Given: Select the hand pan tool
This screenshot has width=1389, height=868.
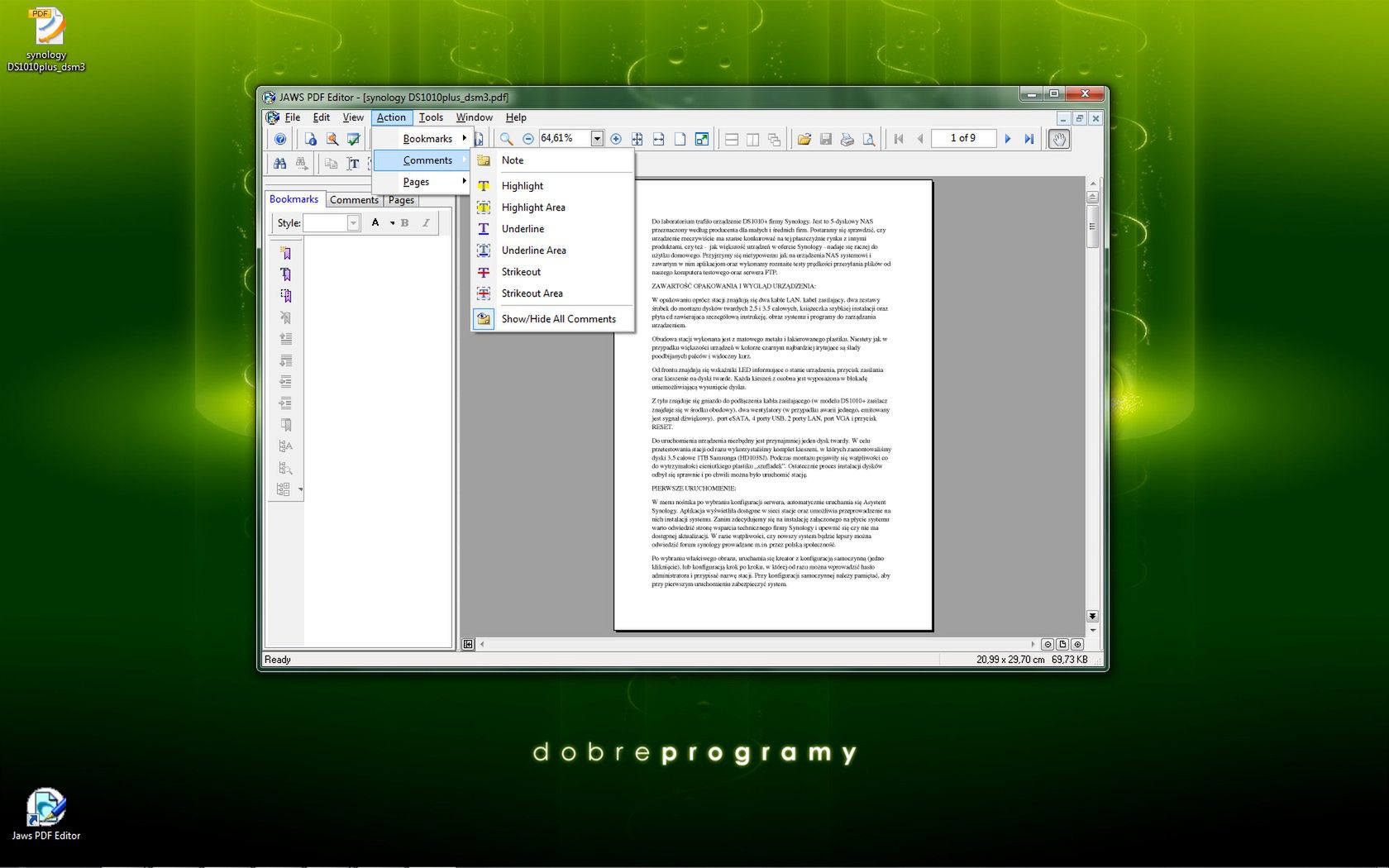Looking at the screenshot, I should [x=1059, y=139].
